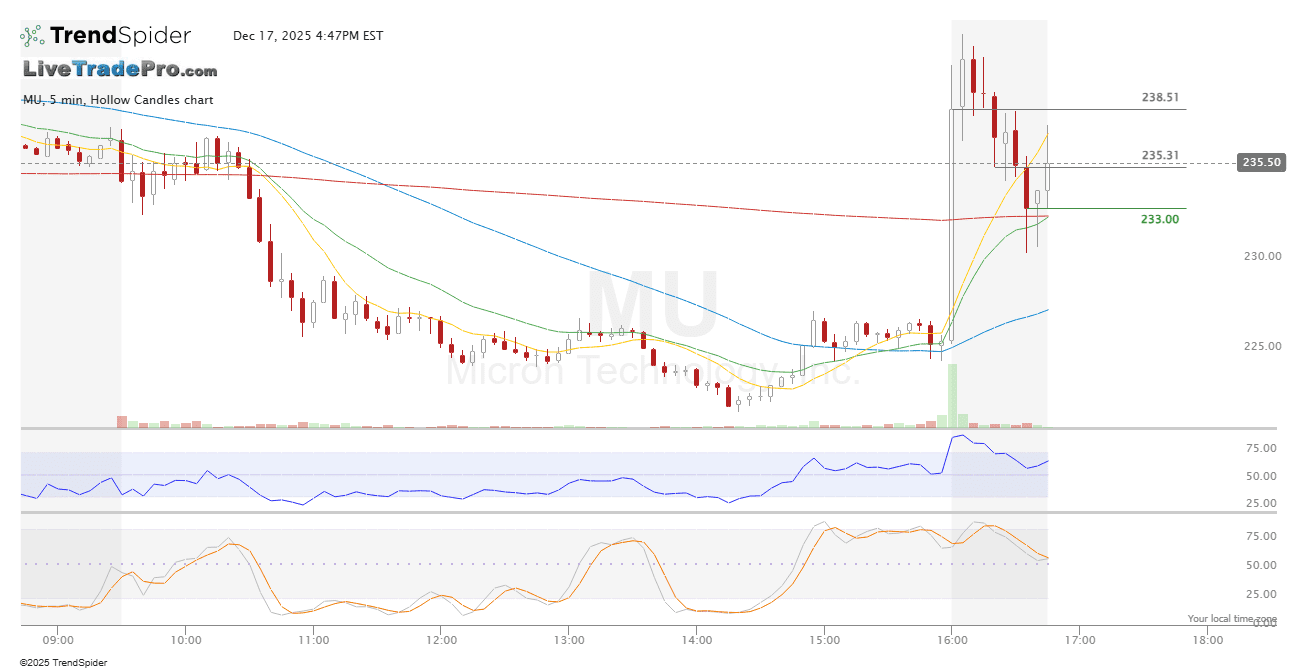The height and width of the screenshot is (672, 1307).
Task: Click the 235.50 current price tag
Action: 1260,162
